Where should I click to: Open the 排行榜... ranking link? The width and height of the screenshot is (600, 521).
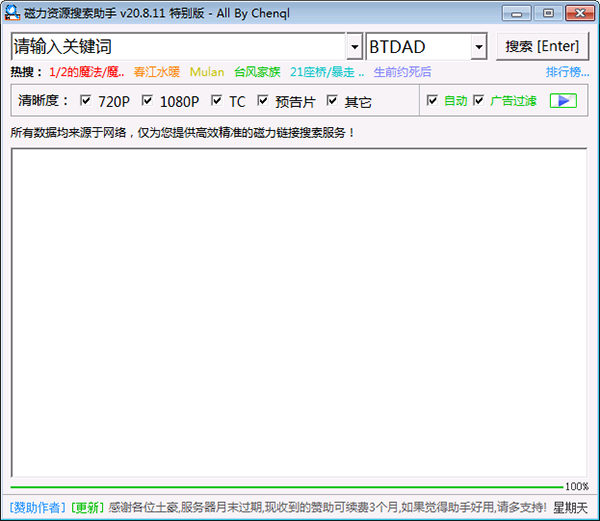[567, 72]
